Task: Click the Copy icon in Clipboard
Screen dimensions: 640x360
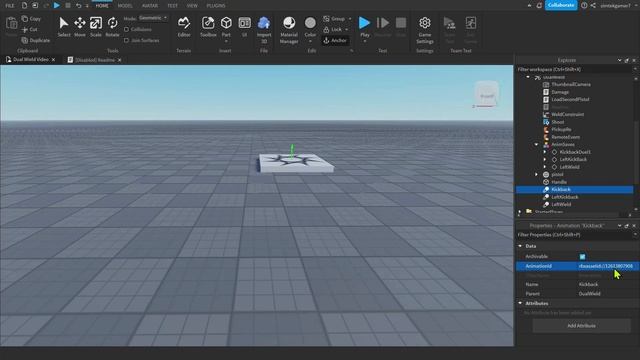Action: click(25, 18)
